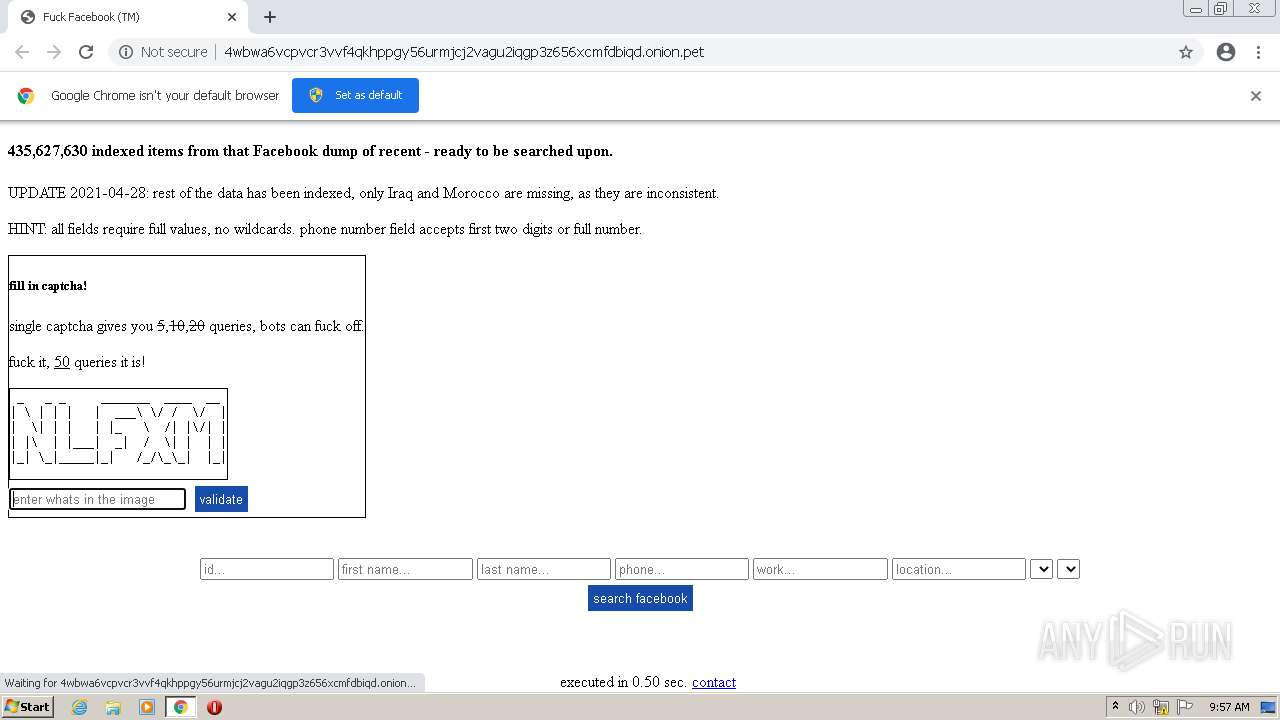Click the executed in 0.50 sec text
This screenshot has width=1280, height=720.
point(623,682)
